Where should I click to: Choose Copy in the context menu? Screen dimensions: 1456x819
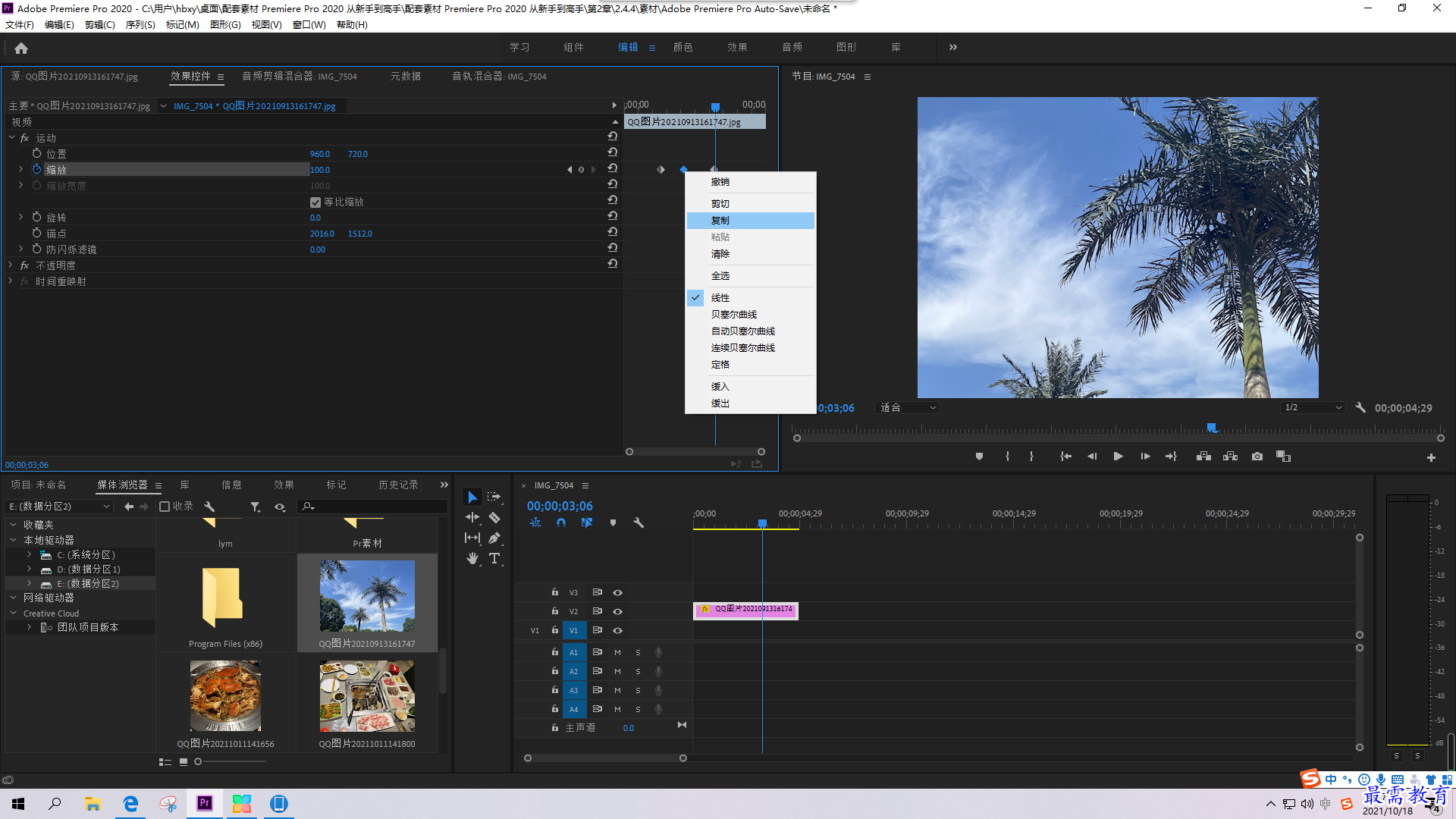(x=751, y=220)
